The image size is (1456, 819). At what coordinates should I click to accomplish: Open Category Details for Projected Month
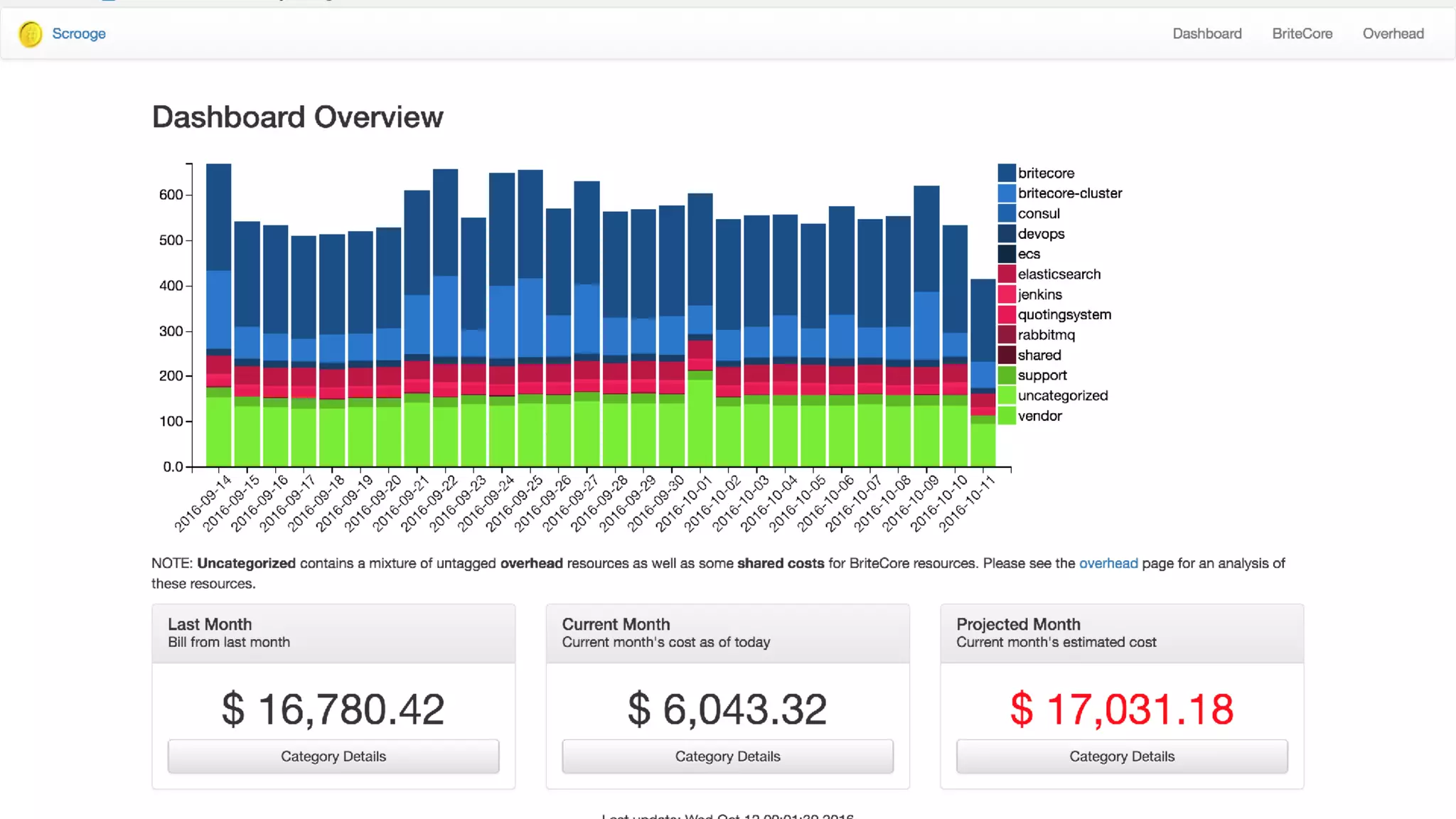1121,756
